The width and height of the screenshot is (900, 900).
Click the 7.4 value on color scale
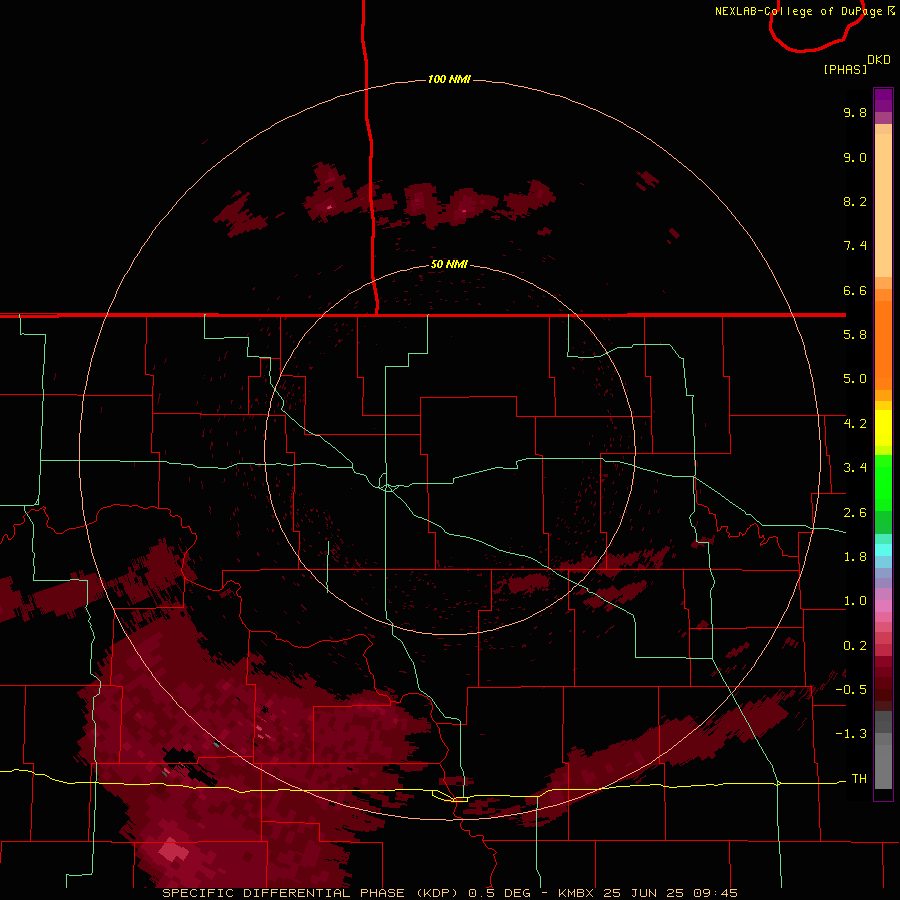855,246
